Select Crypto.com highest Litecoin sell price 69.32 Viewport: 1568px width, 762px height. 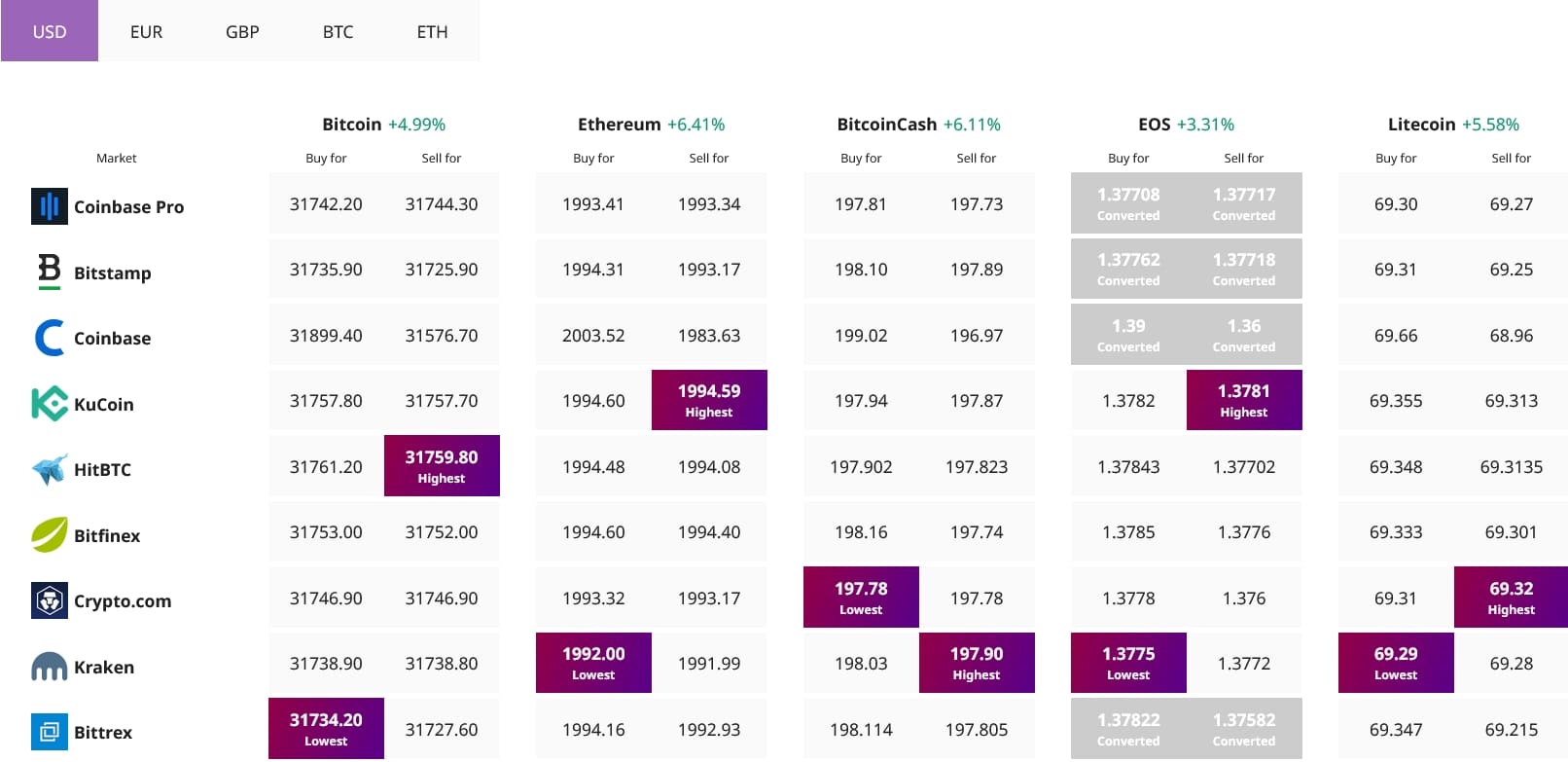click(x=1511, y=597)
